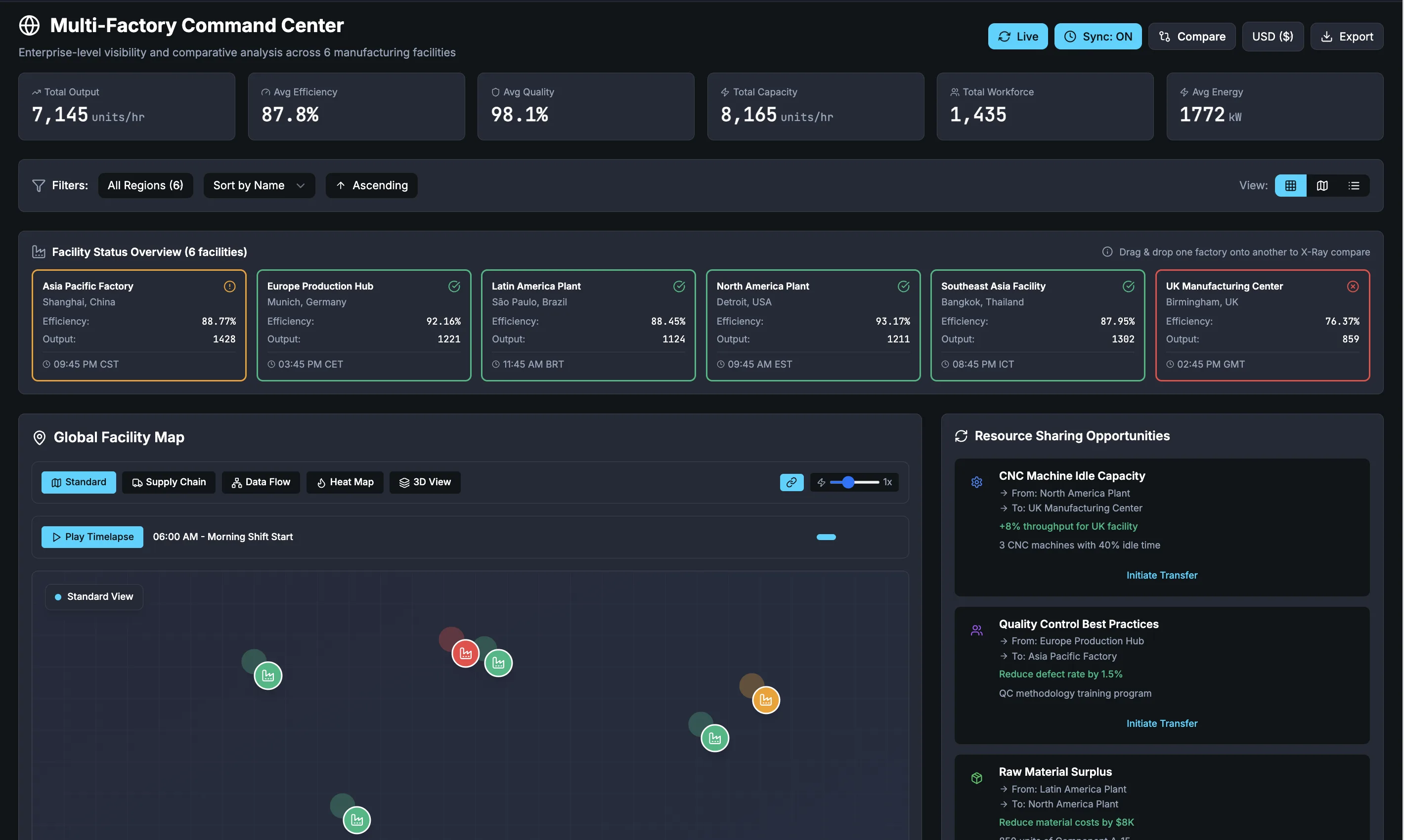Image resolution: width=1404 pixels, height=840 pixels.
Task: Toggle sort direction from Ascending
Action: (x=372, y=186)
